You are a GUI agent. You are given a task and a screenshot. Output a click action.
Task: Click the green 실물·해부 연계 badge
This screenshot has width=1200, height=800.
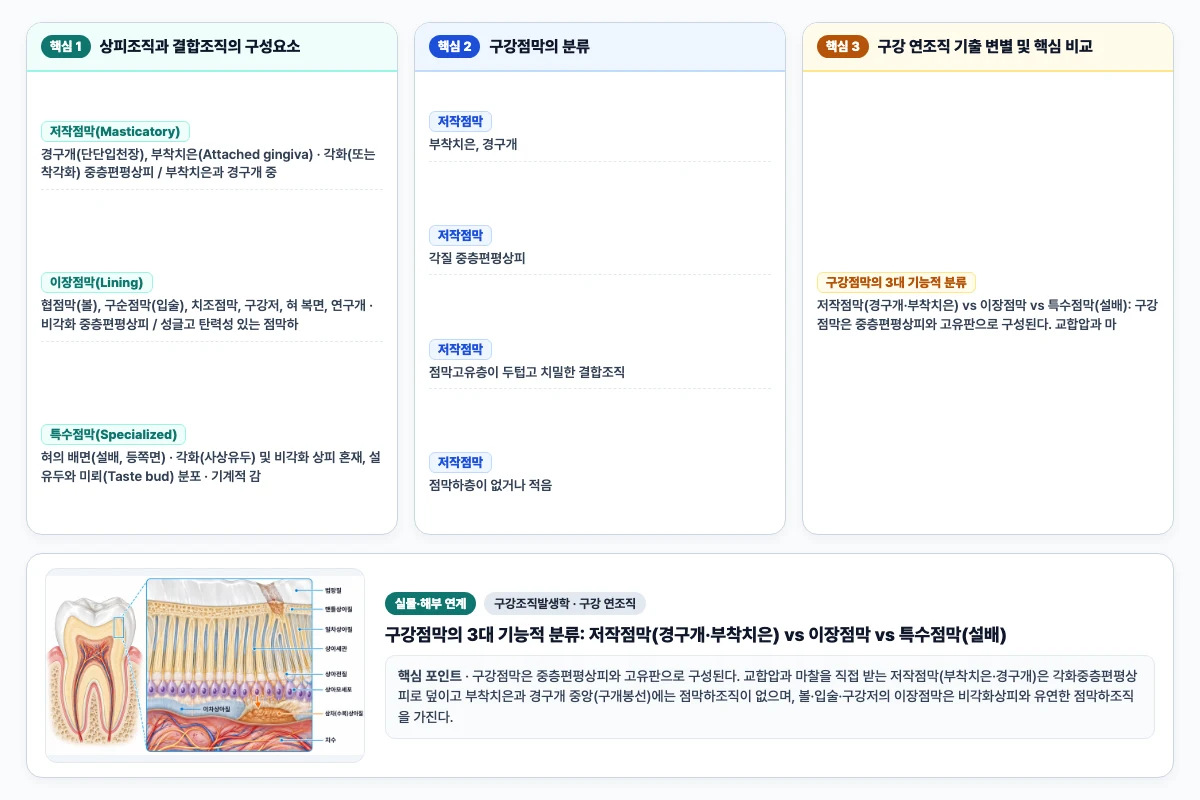tap(430, 603)
